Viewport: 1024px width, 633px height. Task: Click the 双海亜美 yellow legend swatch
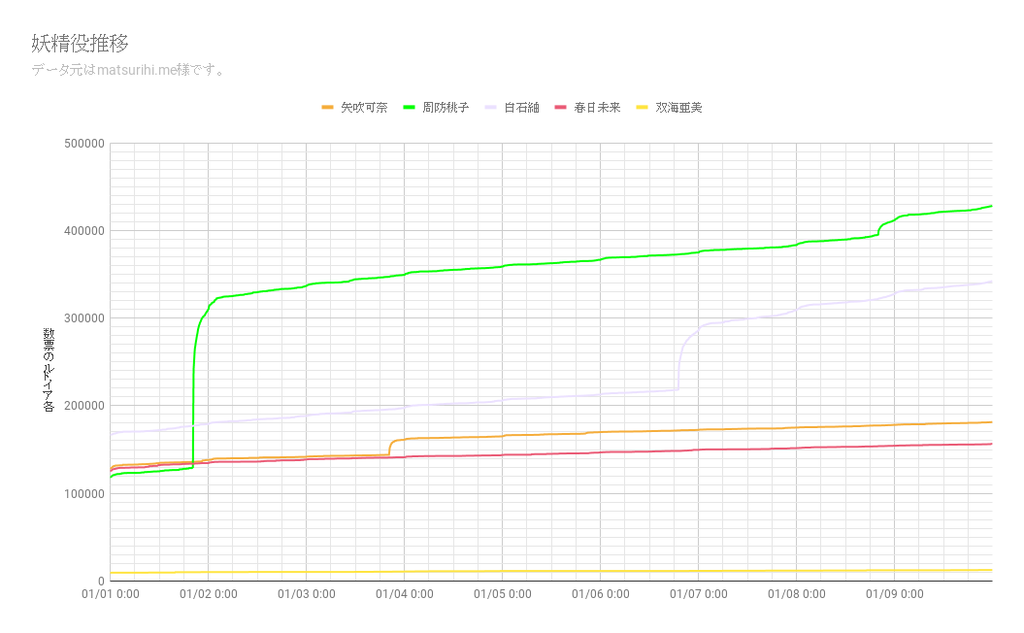pyautogui.click(x=643, y=108)
